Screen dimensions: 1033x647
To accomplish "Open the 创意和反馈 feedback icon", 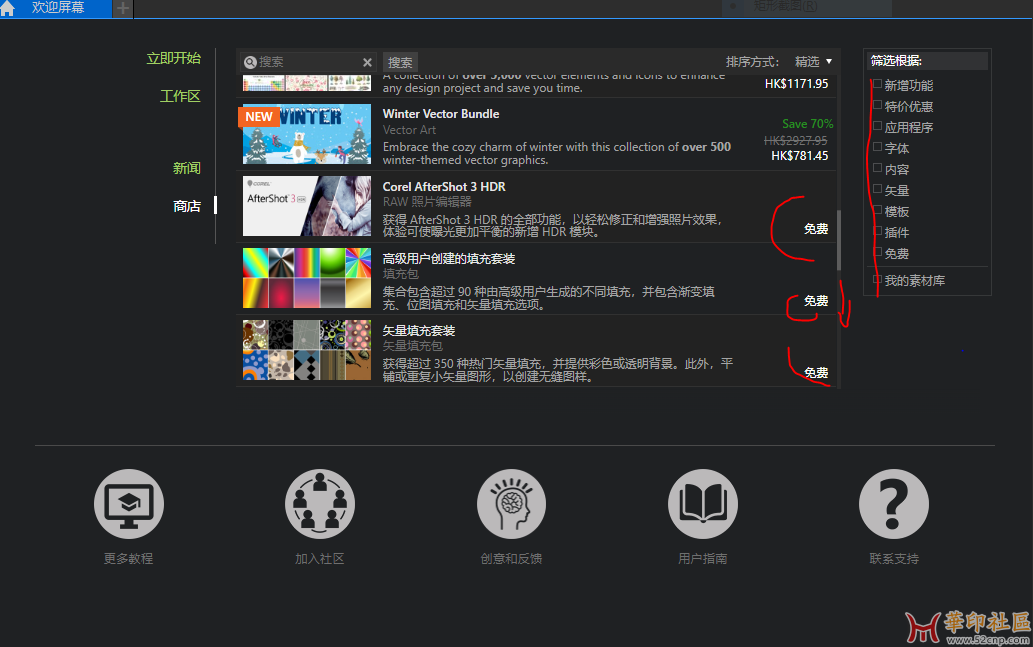I will pos(511,504).
